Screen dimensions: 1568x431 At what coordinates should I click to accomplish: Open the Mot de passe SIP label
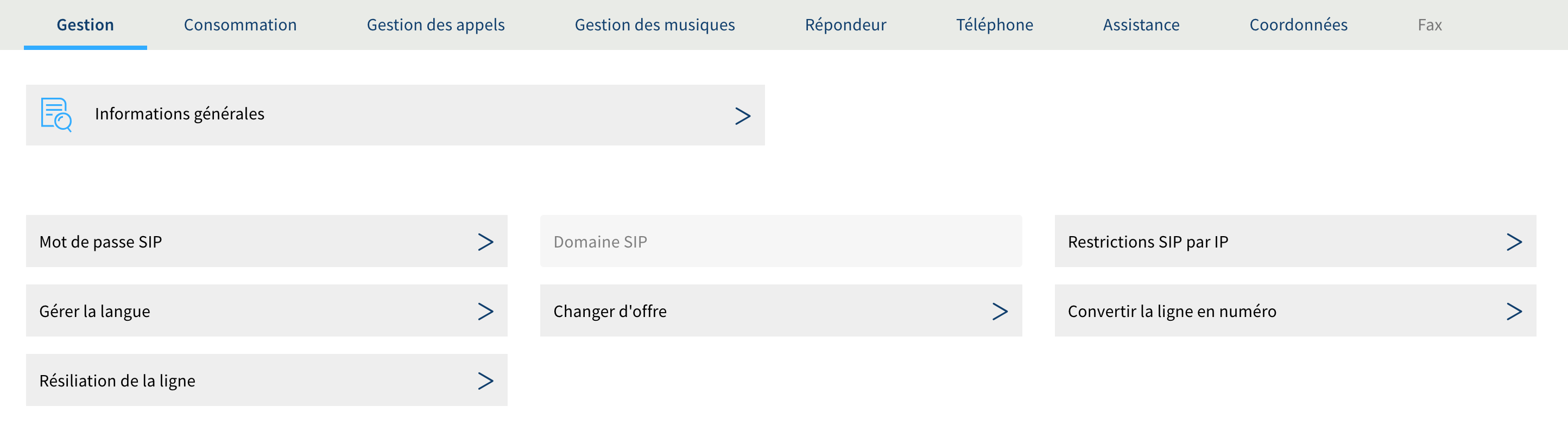click(x=100, y=242)
